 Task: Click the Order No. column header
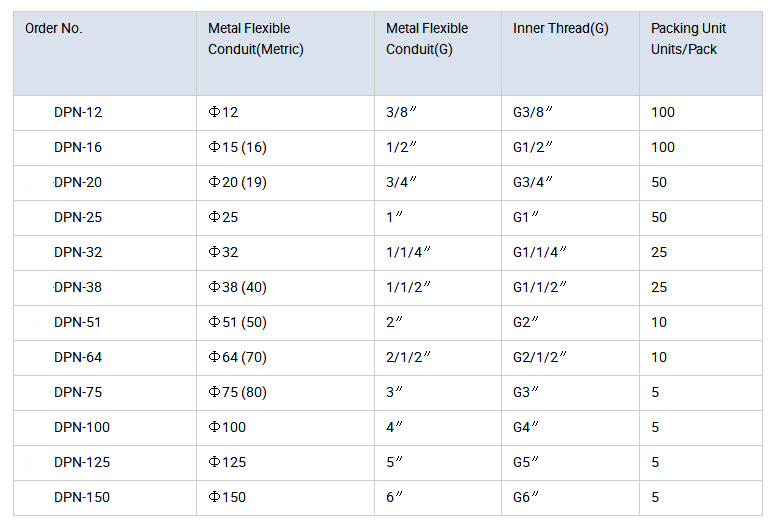click(54, 28)
